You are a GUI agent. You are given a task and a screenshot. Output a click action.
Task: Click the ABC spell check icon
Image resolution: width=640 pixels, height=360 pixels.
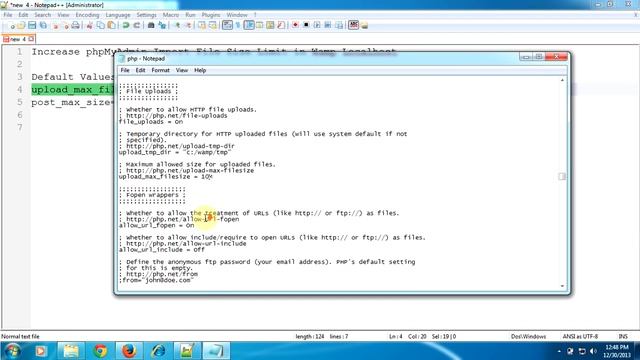pyautogui.click(x=353, y=25)
